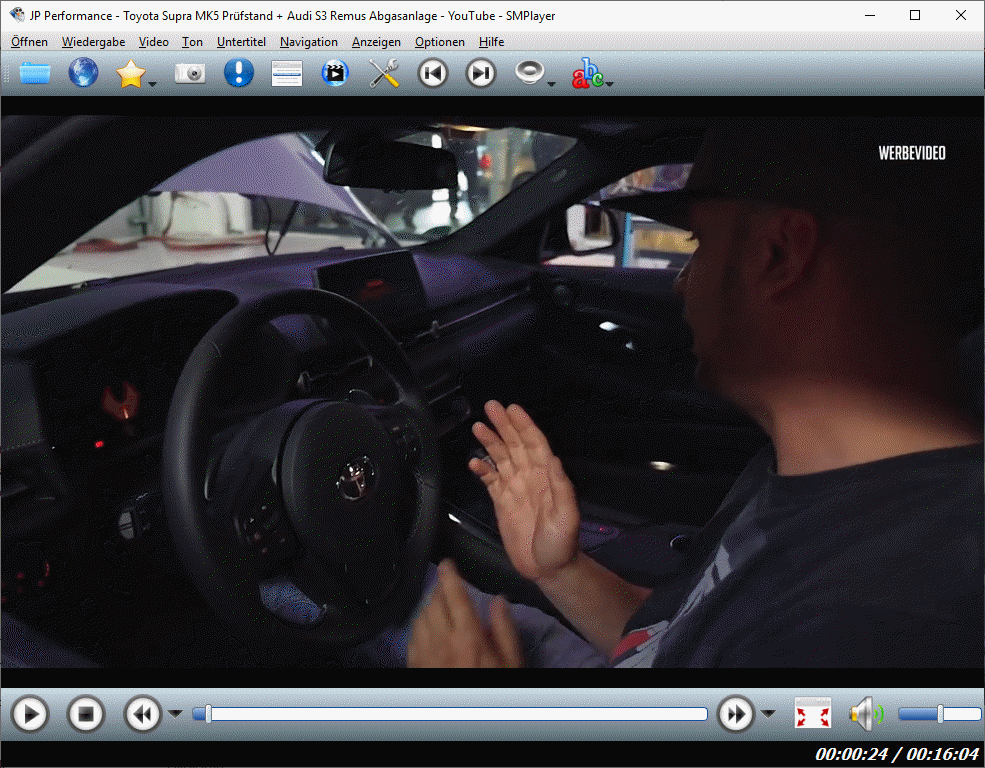The width and height of the screenshot is (985, 768).
Task: Open URL using the globe icon
Action: (x=83, y=73)
